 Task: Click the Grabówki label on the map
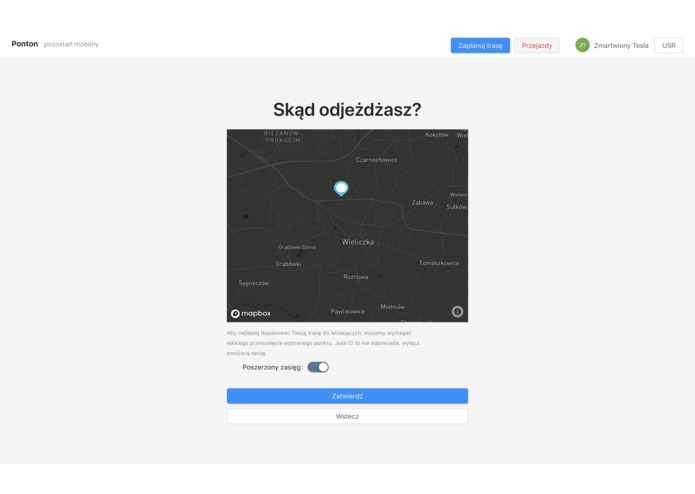point(288,264)
